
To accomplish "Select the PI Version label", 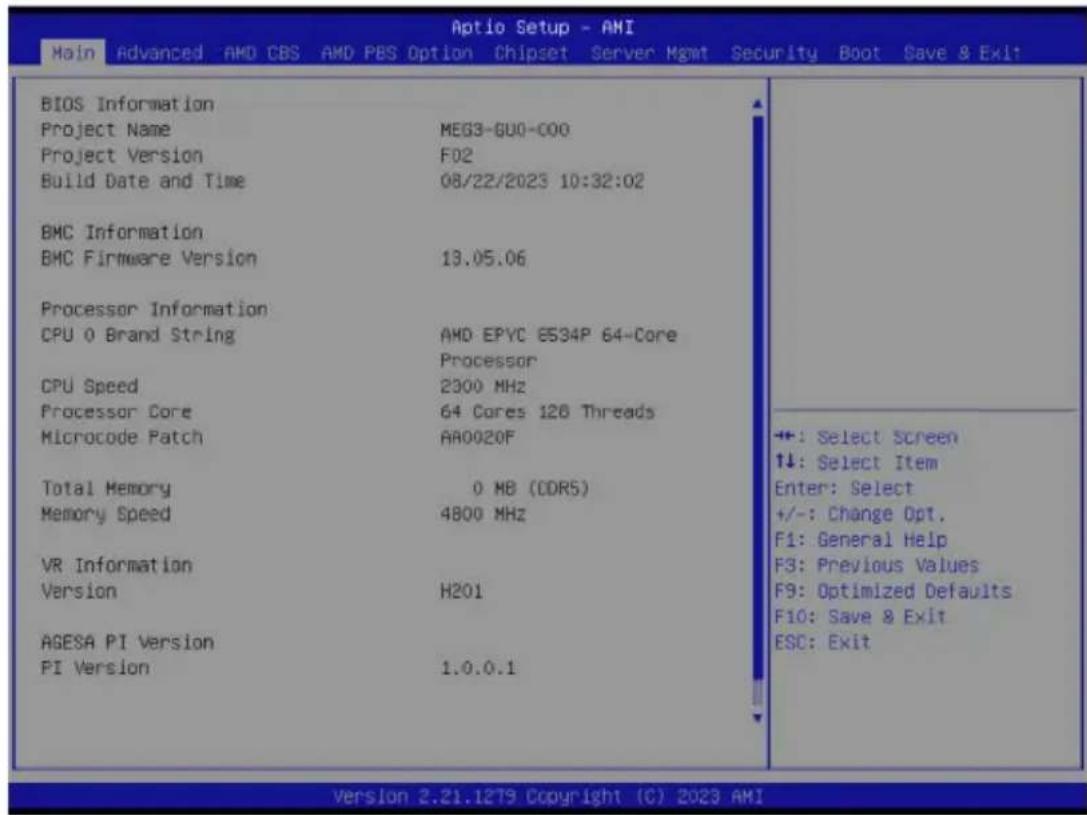I will tap(95, 668).
